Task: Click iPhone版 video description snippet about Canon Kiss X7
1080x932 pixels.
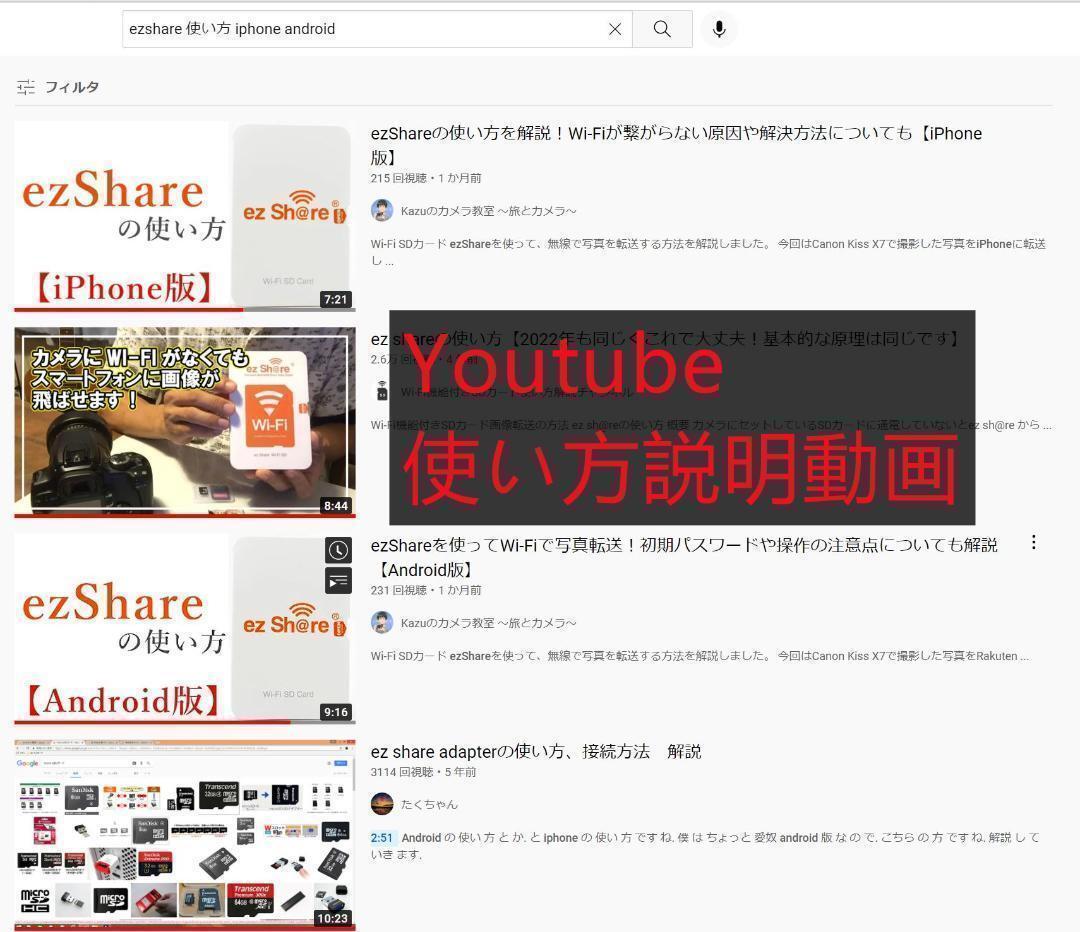Action: tap(708, 252)
